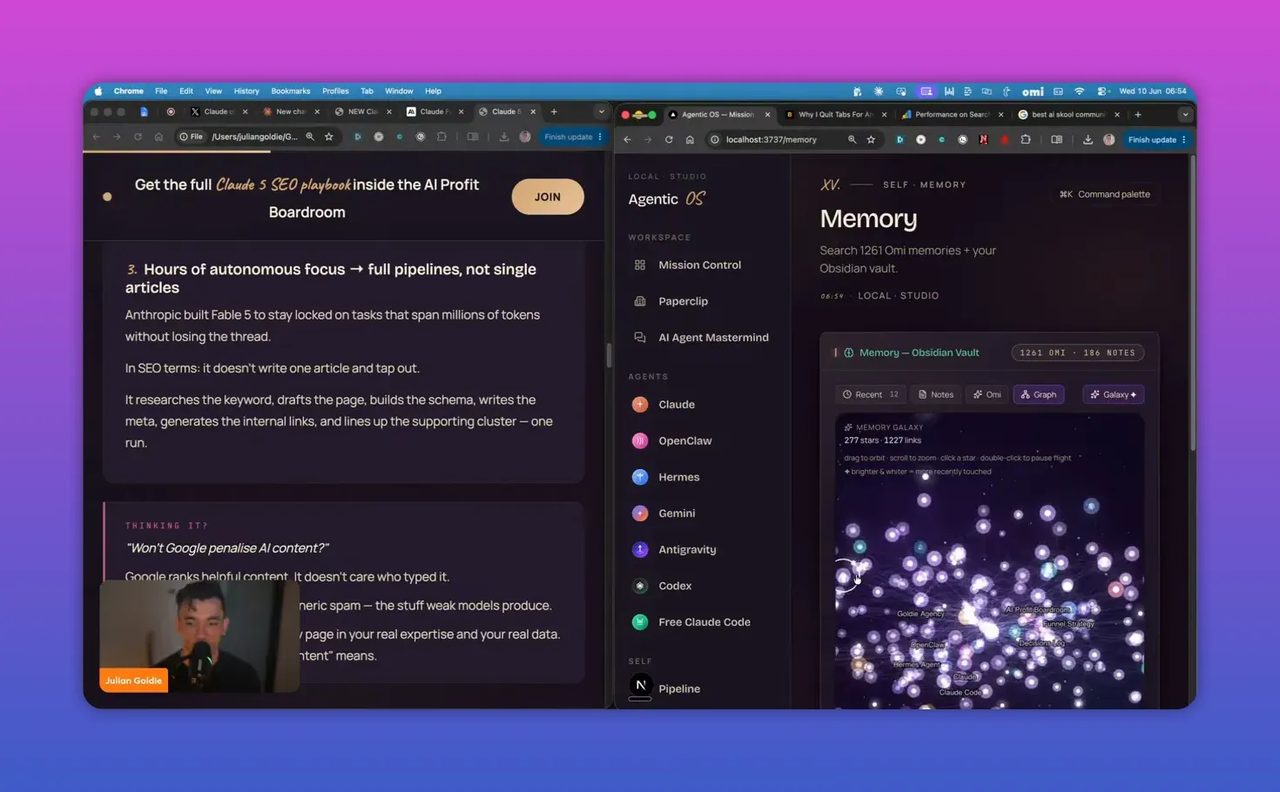Select the OpenClaw agent

pyautogui.click(x=672, y=441)
